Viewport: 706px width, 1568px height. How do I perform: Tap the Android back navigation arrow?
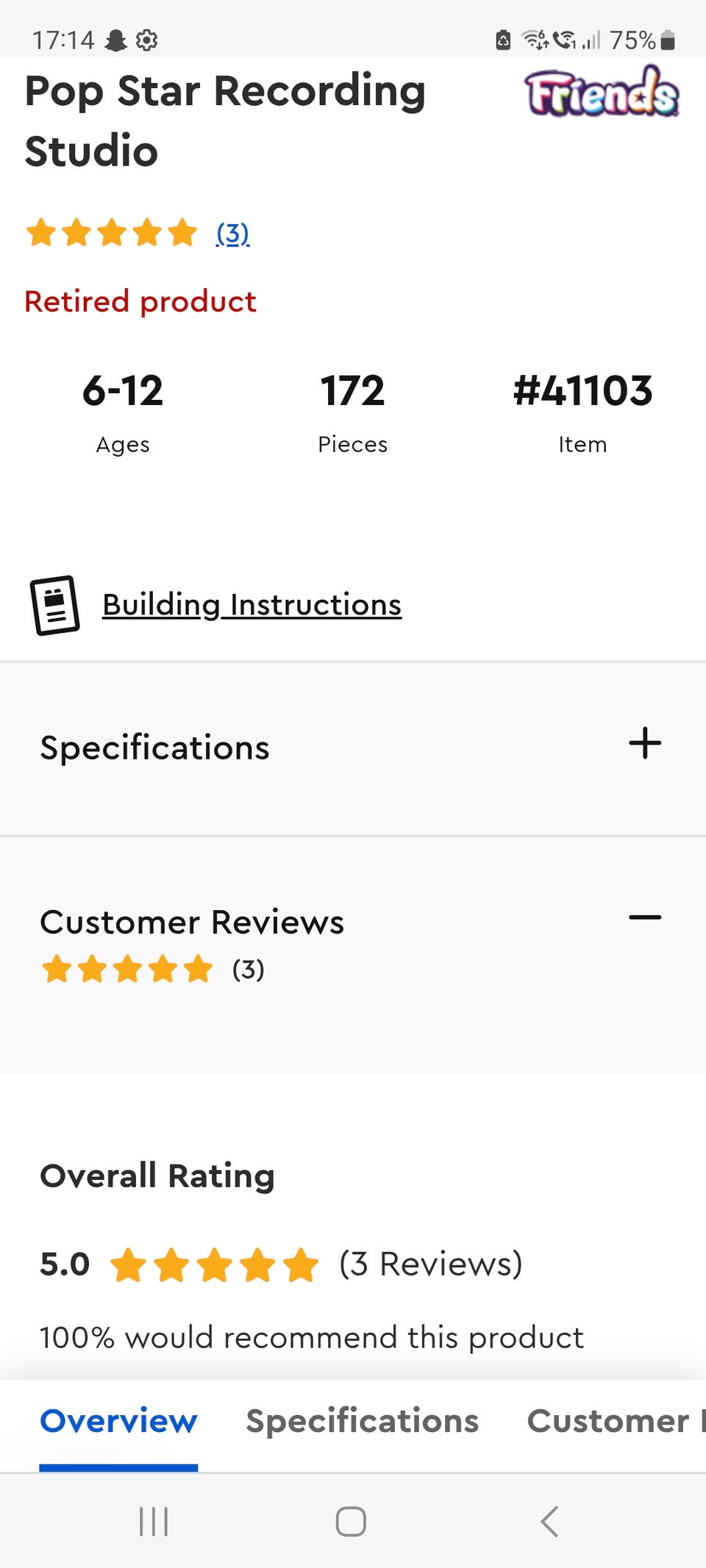(549, 1521)
